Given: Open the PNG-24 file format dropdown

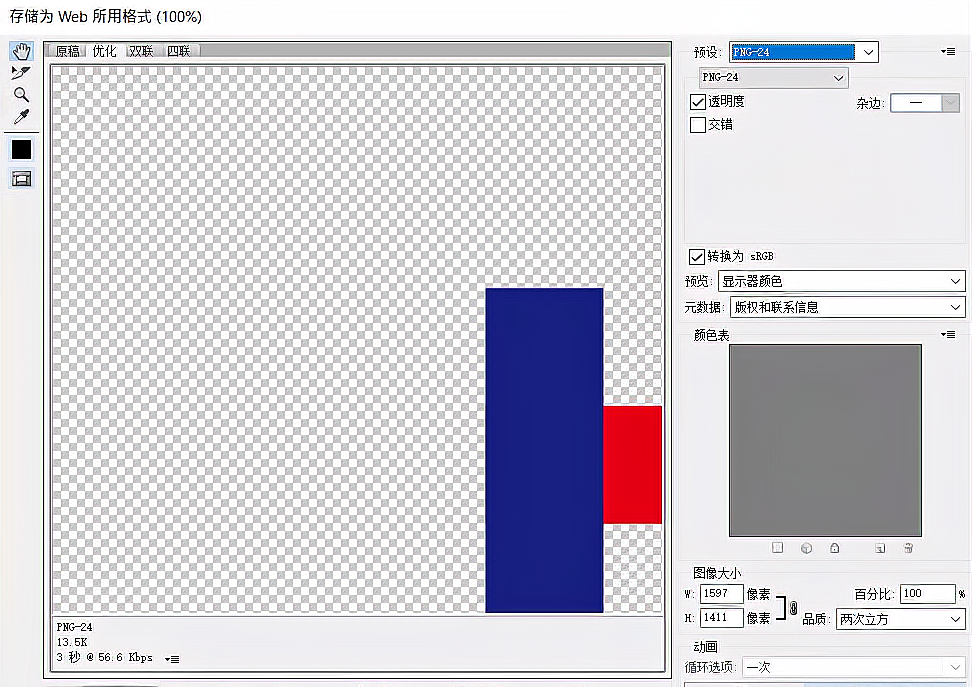Looking at the screenshot, I should [774, 78].
